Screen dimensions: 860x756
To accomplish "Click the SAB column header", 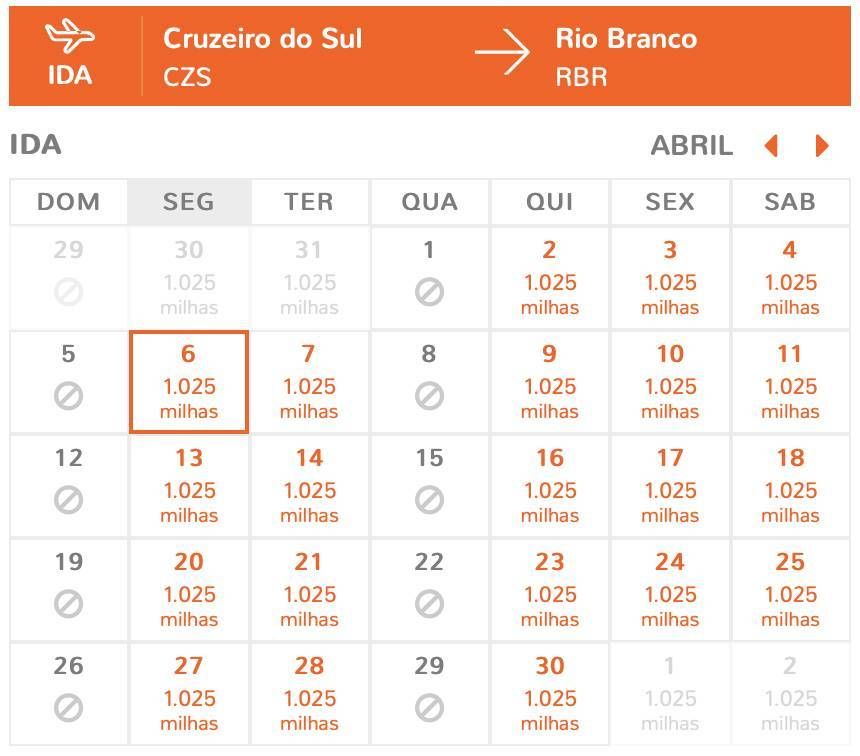I will click(790, 202).
